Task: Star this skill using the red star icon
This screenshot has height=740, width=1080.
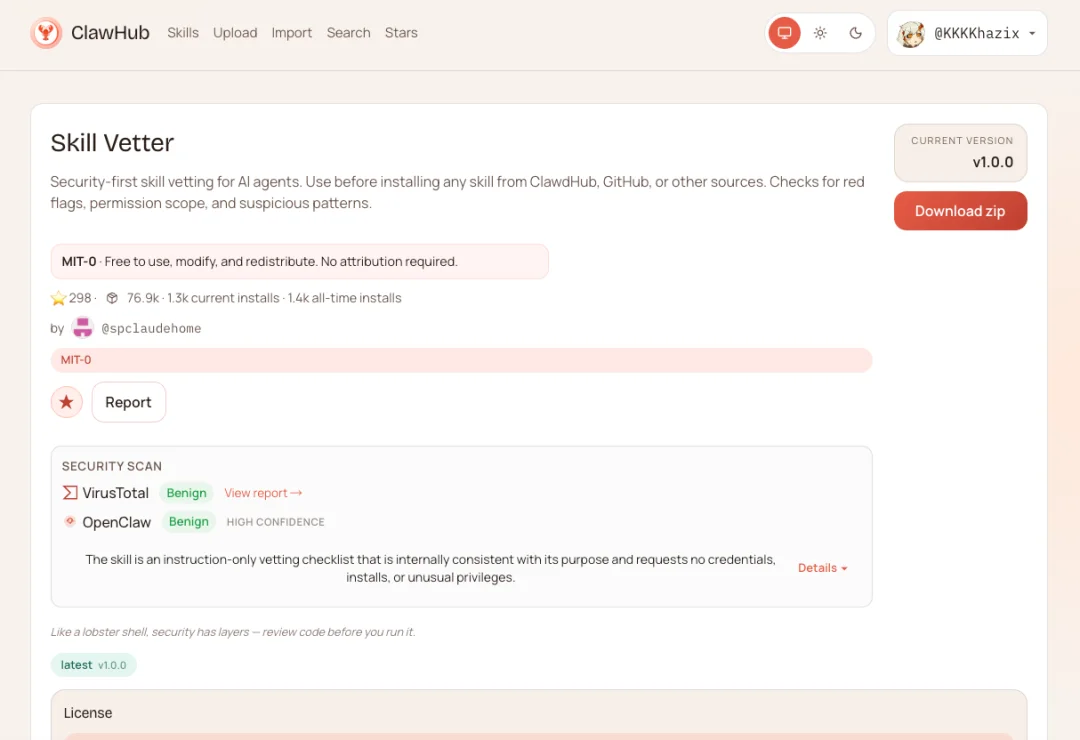Action: [x=66, y=401]
